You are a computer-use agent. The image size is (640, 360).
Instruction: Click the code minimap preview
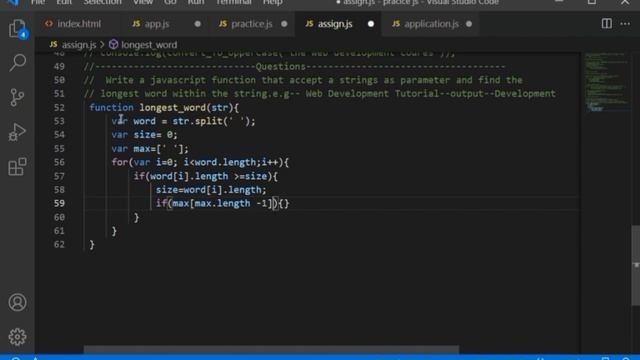pos(607,82)
